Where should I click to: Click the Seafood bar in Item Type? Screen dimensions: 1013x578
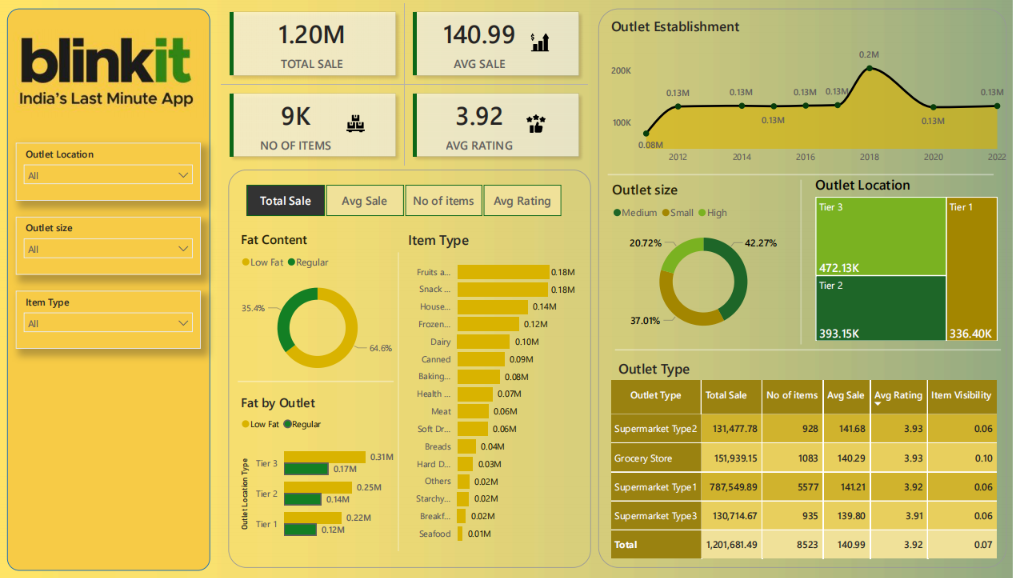tap(460, 533)
